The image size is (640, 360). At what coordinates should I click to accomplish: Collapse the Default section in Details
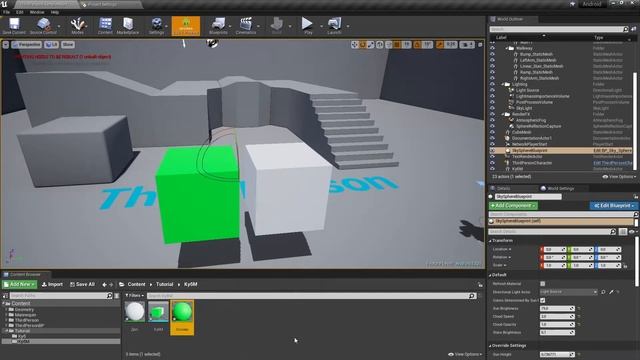[x=491, y=275]
